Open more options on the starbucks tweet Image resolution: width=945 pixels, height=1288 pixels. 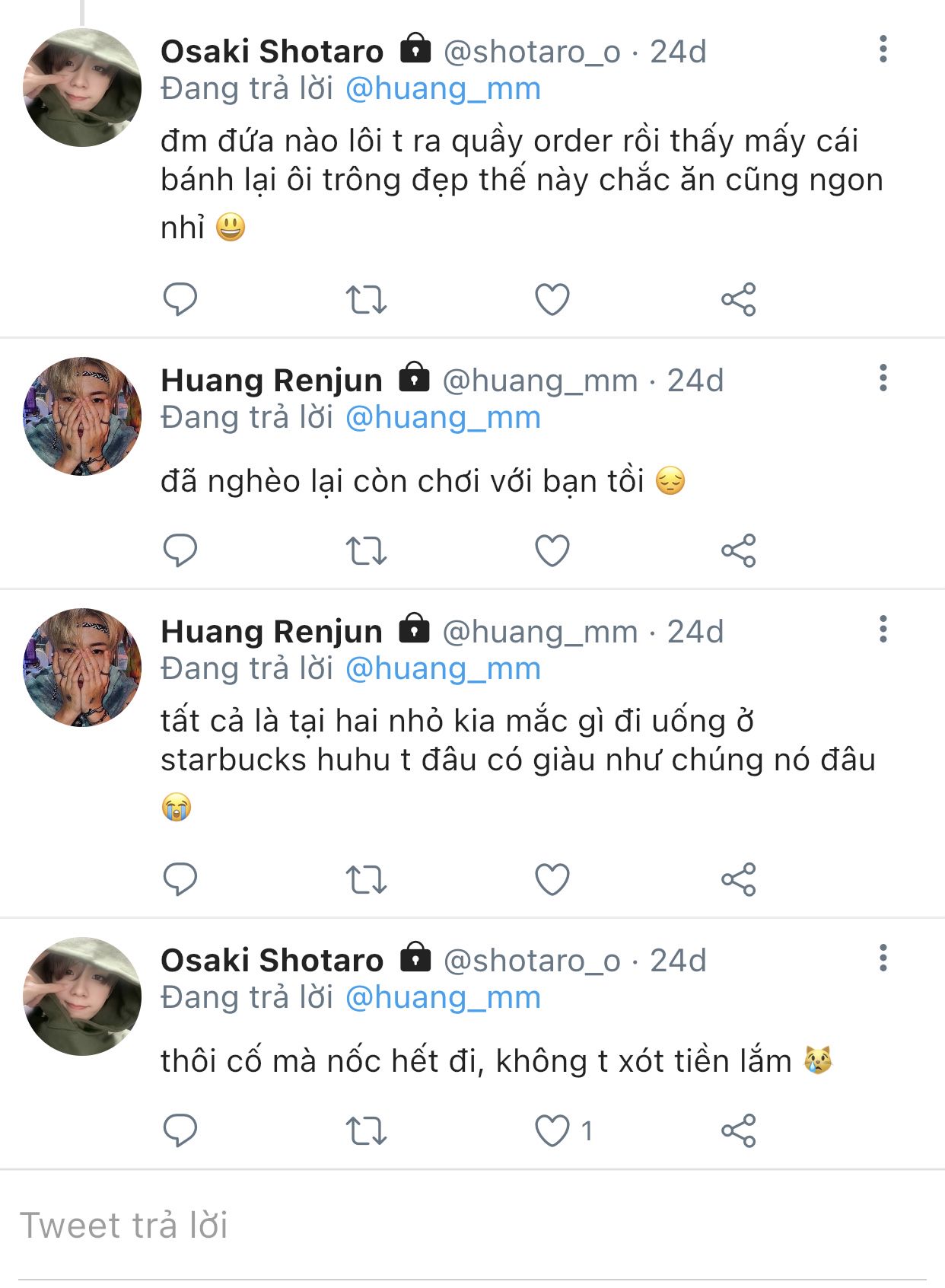coord(883,630)
